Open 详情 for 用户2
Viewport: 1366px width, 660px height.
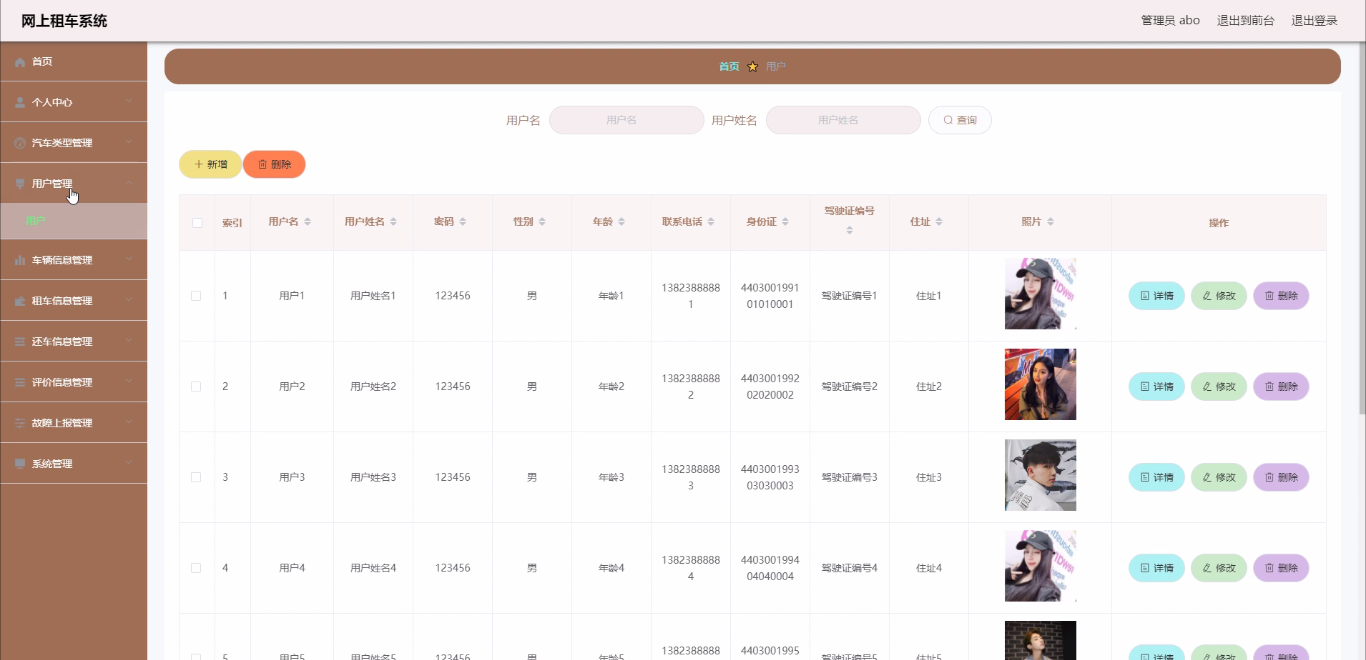pyautogui.click(x=1157, y=386)
